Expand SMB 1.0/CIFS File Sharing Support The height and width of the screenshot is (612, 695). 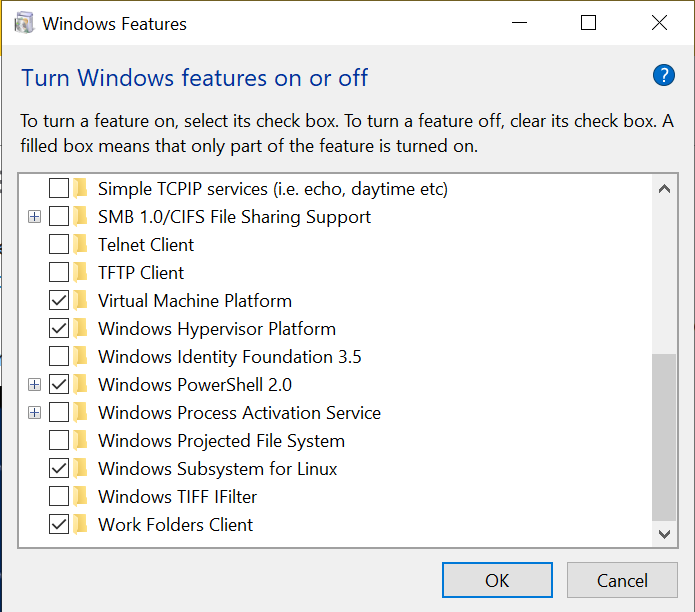35,217
